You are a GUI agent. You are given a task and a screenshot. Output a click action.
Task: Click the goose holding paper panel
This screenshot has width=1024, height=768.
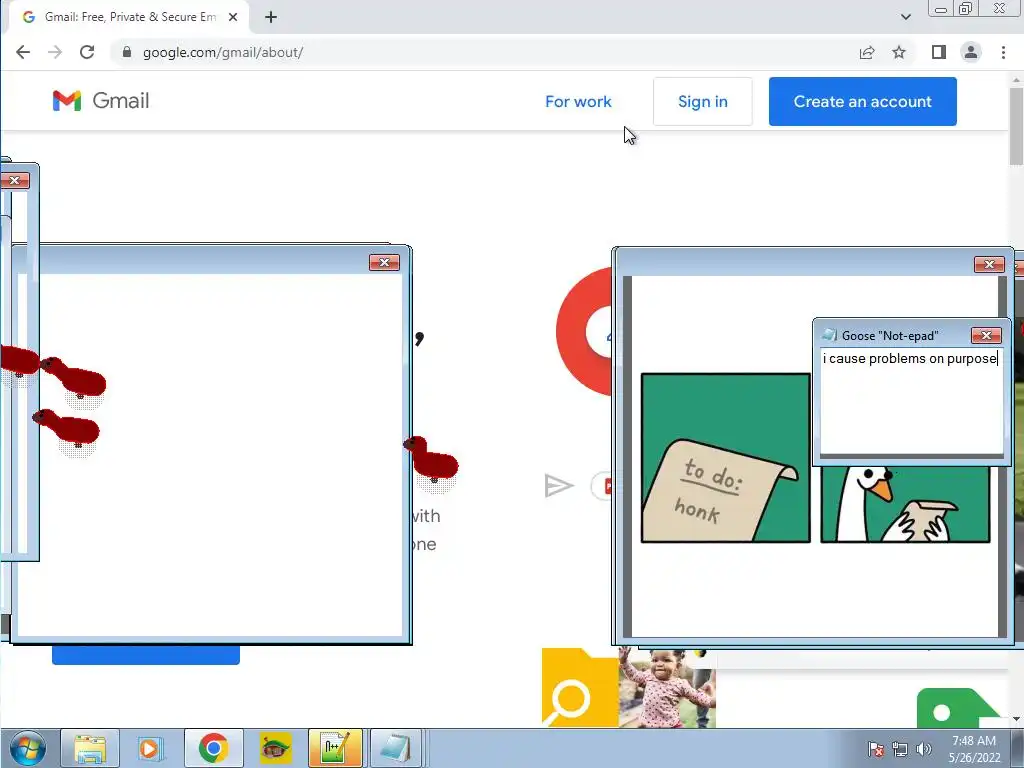pyautogui.click(x=905, y=504)
